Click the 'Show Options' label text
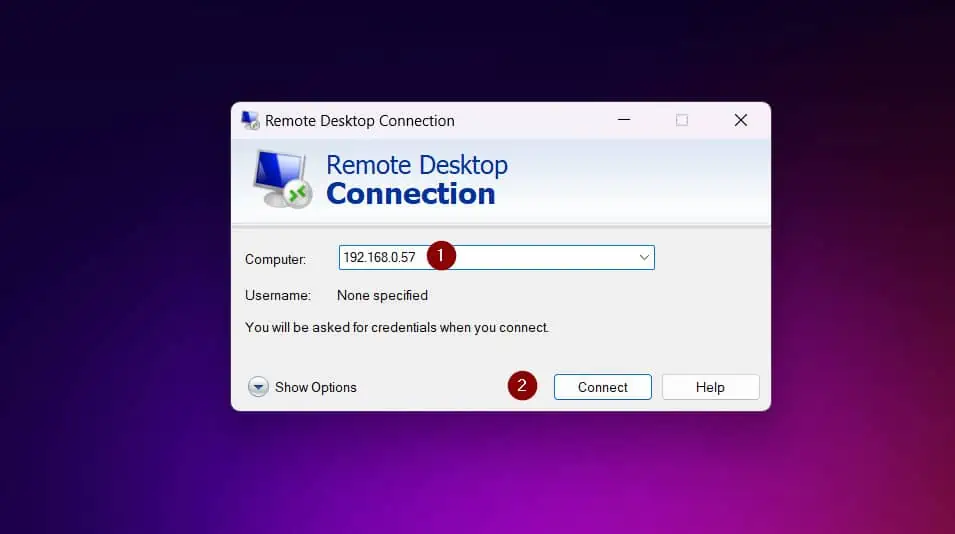The width and height of the screenshot is (955, 534). click(315, 387)
